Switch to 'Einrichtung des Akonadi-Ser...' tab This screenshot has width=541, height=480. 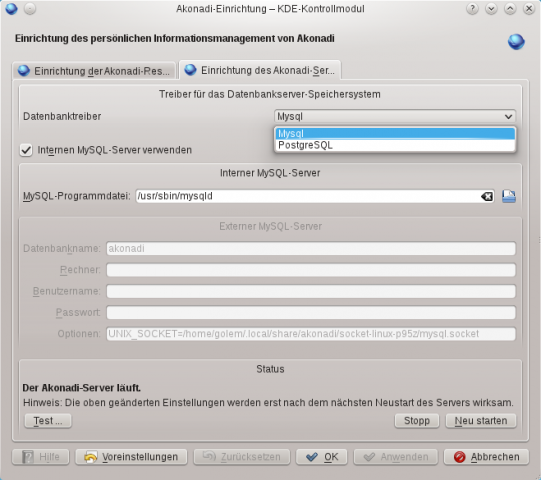260,70
